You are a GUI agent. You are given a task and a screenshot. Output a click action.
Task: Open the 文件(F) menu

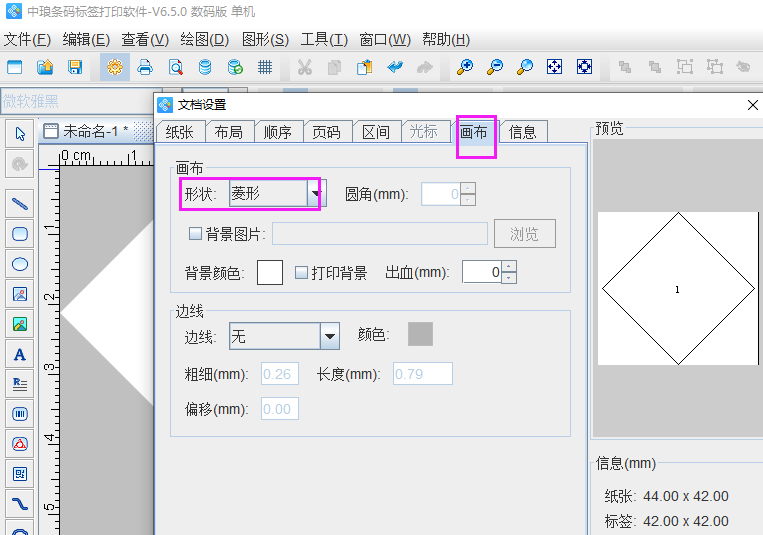(27, 39)
